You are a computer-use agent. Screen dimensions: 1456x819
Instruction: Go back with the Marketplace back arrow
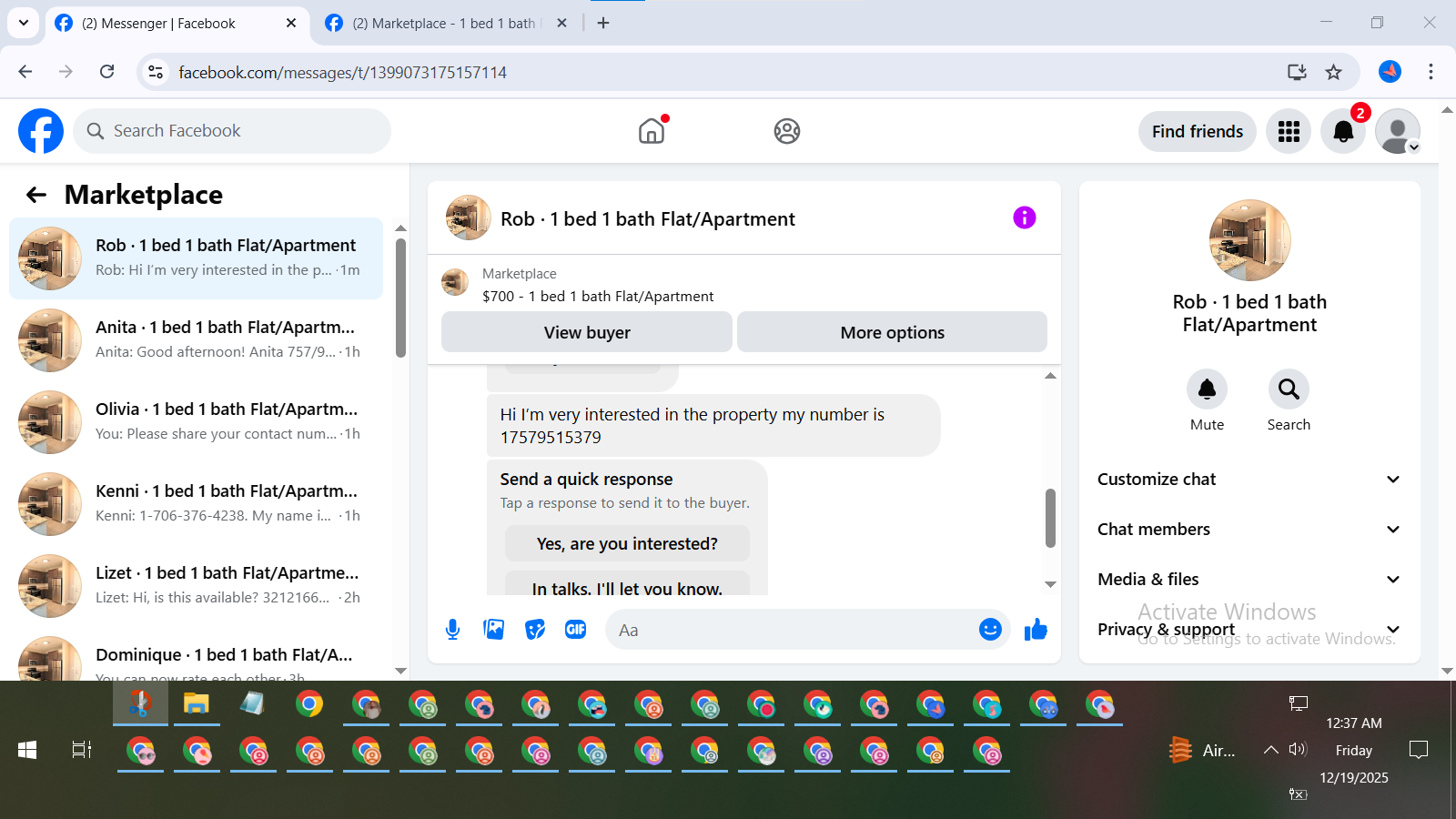[x=36, y=195]
